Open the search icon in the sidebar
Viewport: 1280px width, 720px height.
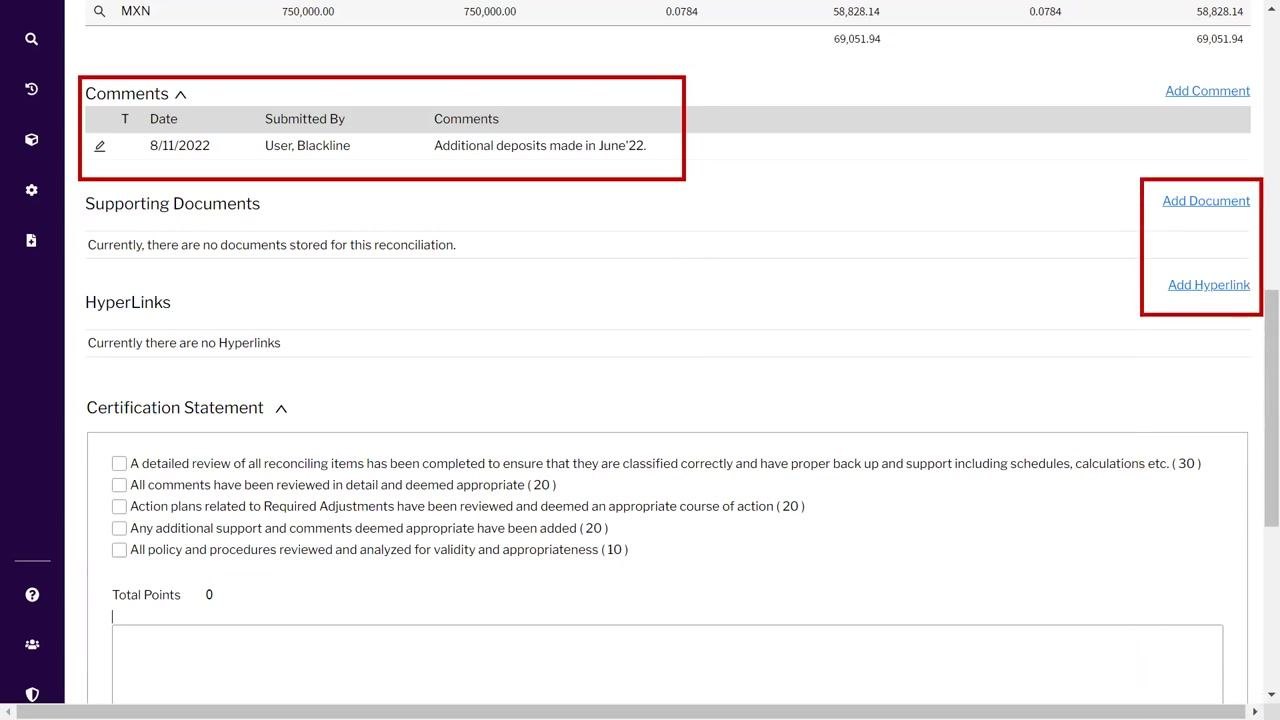(x=31, y=39)
